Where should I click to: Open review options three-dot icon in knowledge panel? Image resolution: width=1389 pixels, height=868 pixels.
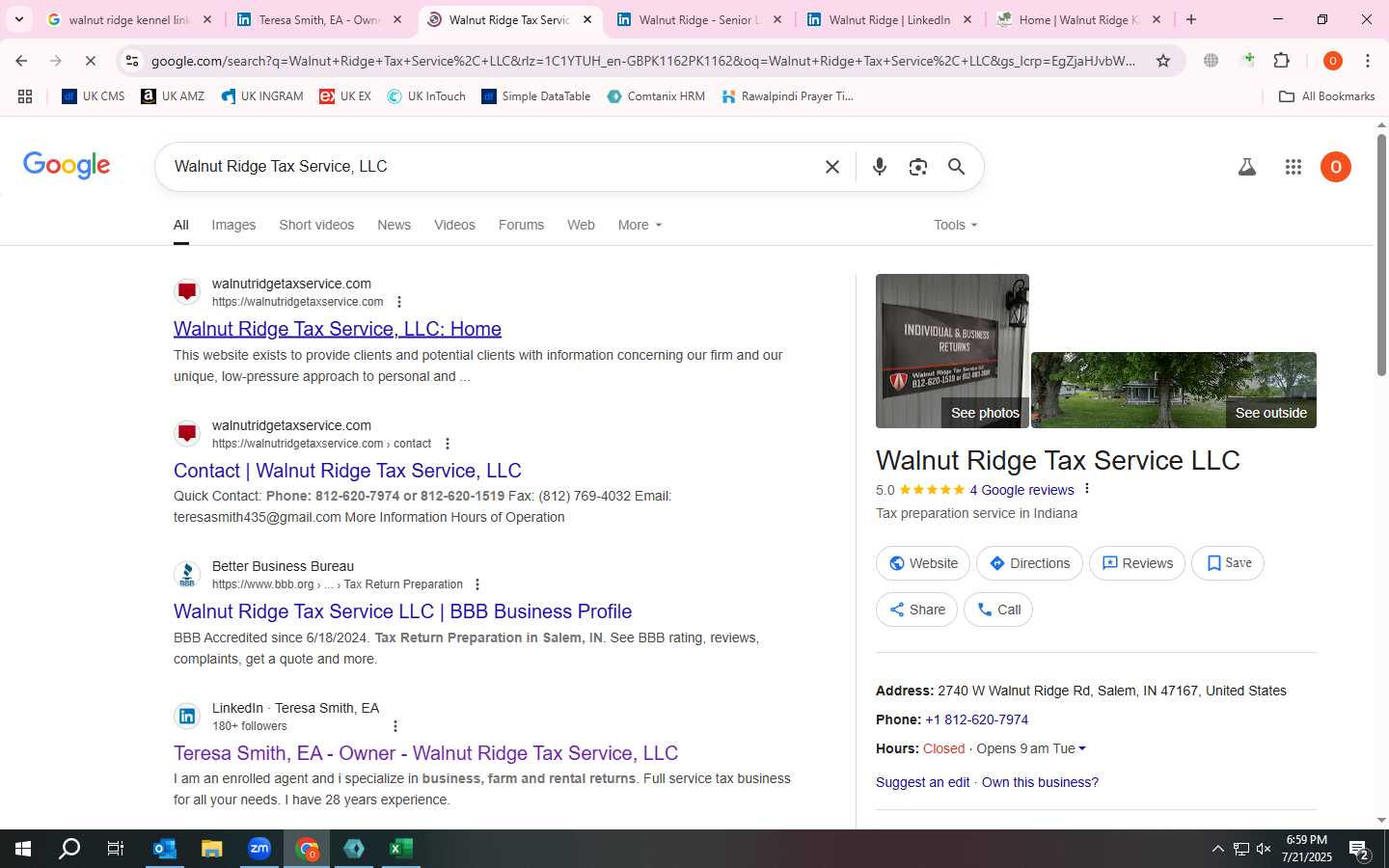tap(1087, 489)
